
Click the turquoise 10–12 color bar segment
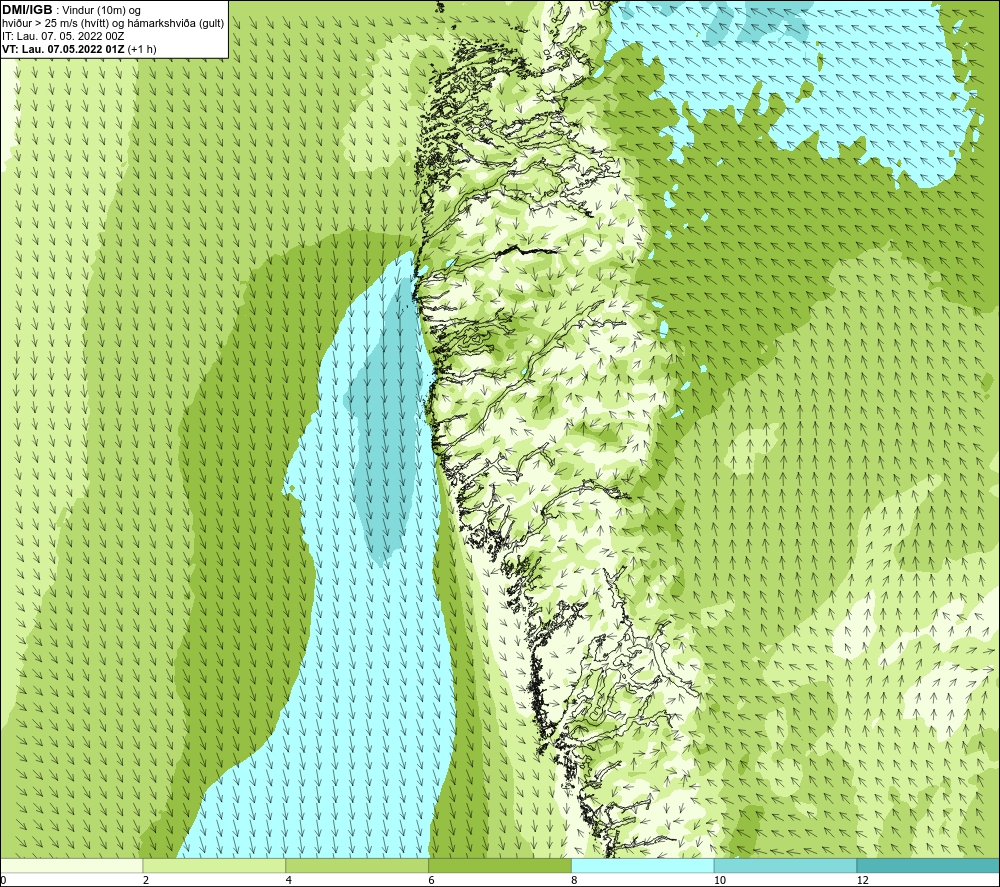[786, 865]
